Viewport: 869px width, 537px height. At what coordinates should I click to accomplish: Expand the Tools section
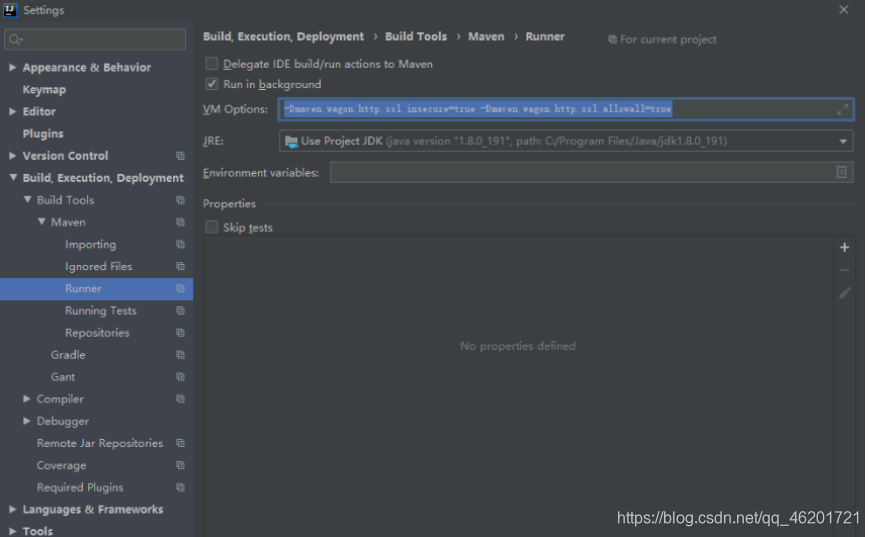pos(12,531)
